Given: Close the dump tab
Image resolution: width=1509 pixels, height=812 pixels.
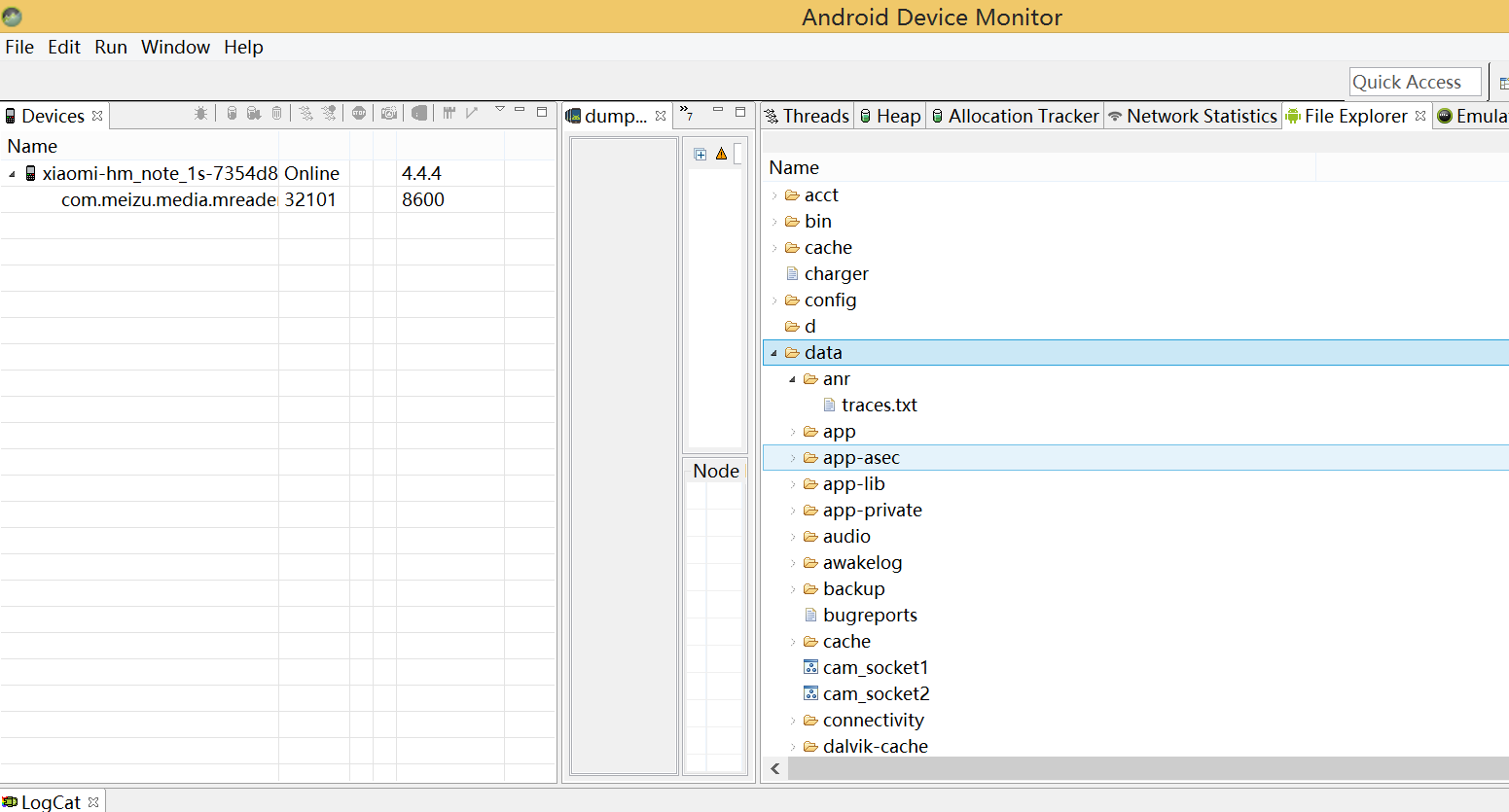Looking at the screenshot, I should 661,116.
